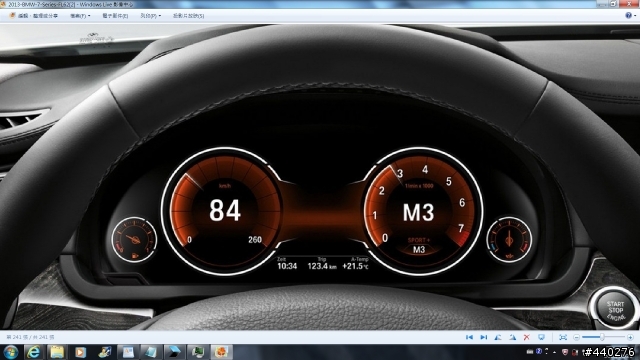Click the zoom out minus button
The width and height of the screenshot is (640, 360).
pos(576,337)
